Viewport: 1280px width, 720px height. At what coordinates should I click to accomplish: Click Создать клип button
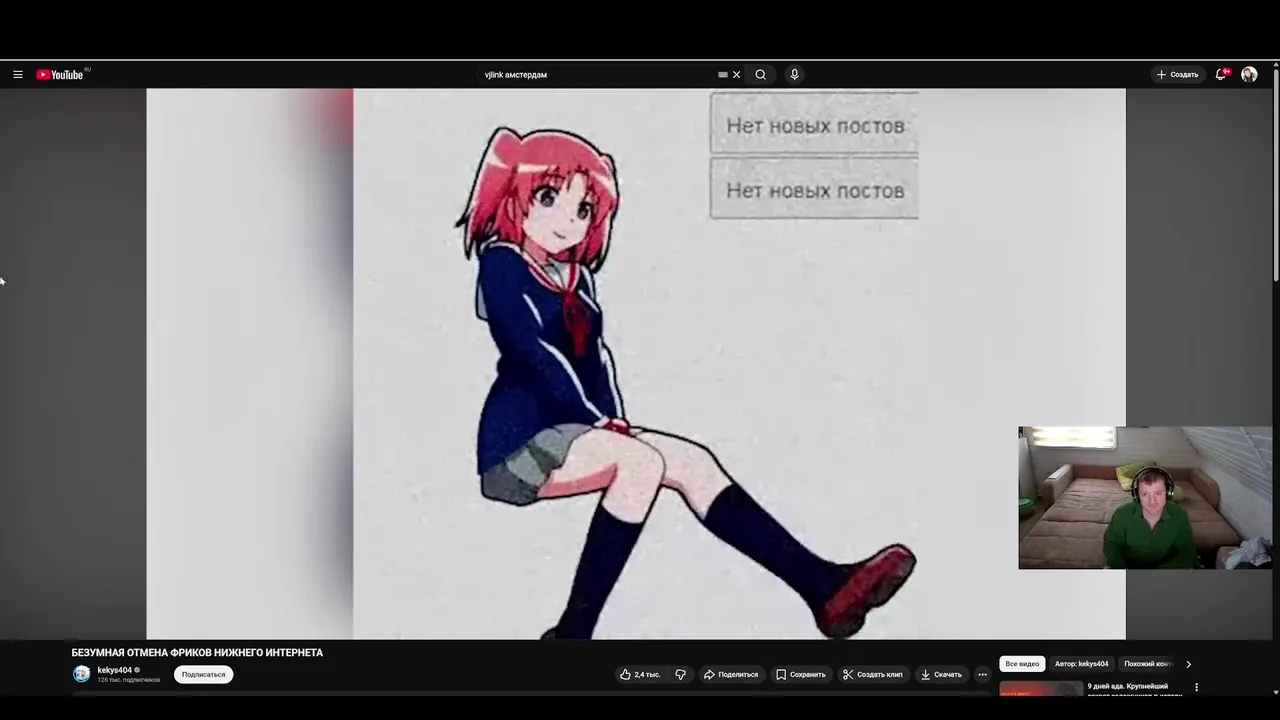(873, 675)
